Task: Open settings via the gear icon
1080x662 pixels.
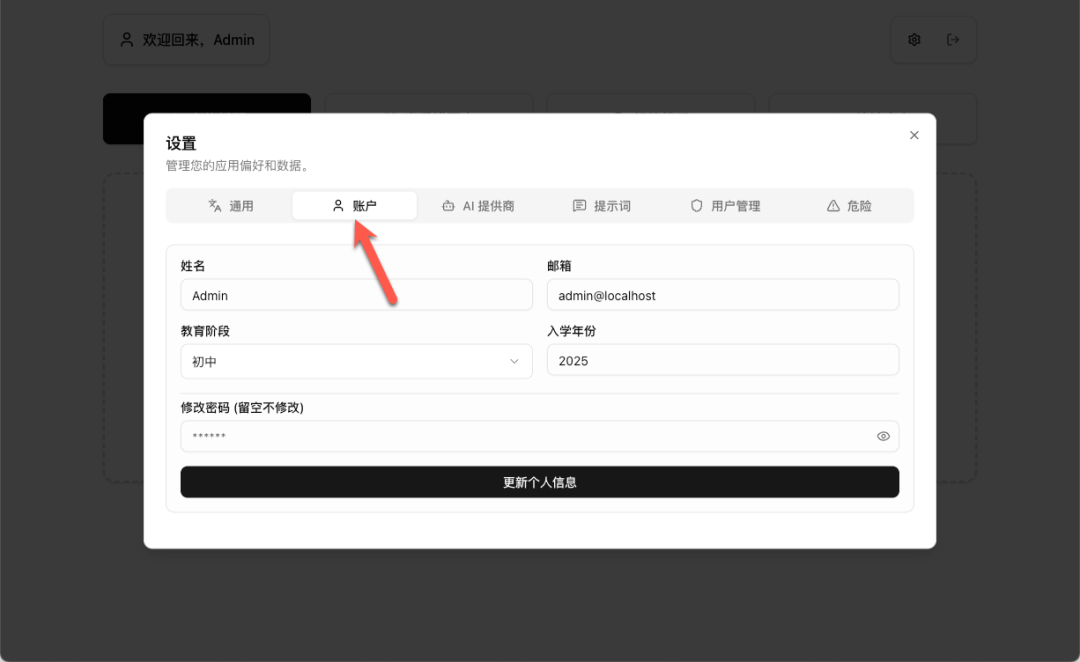Action: point(914,39)
